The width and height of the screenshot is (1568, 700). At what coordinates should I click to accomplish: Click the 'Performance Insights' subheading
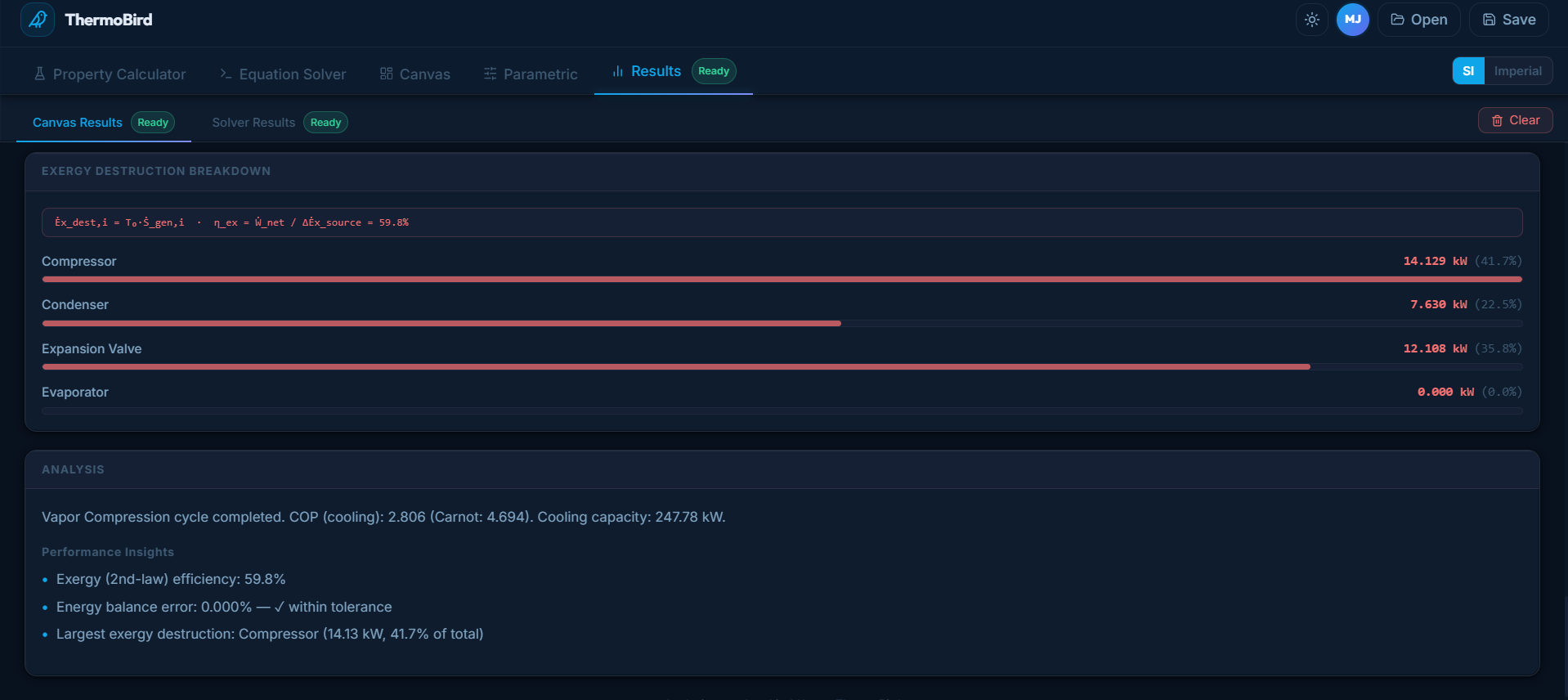point(108,553)
